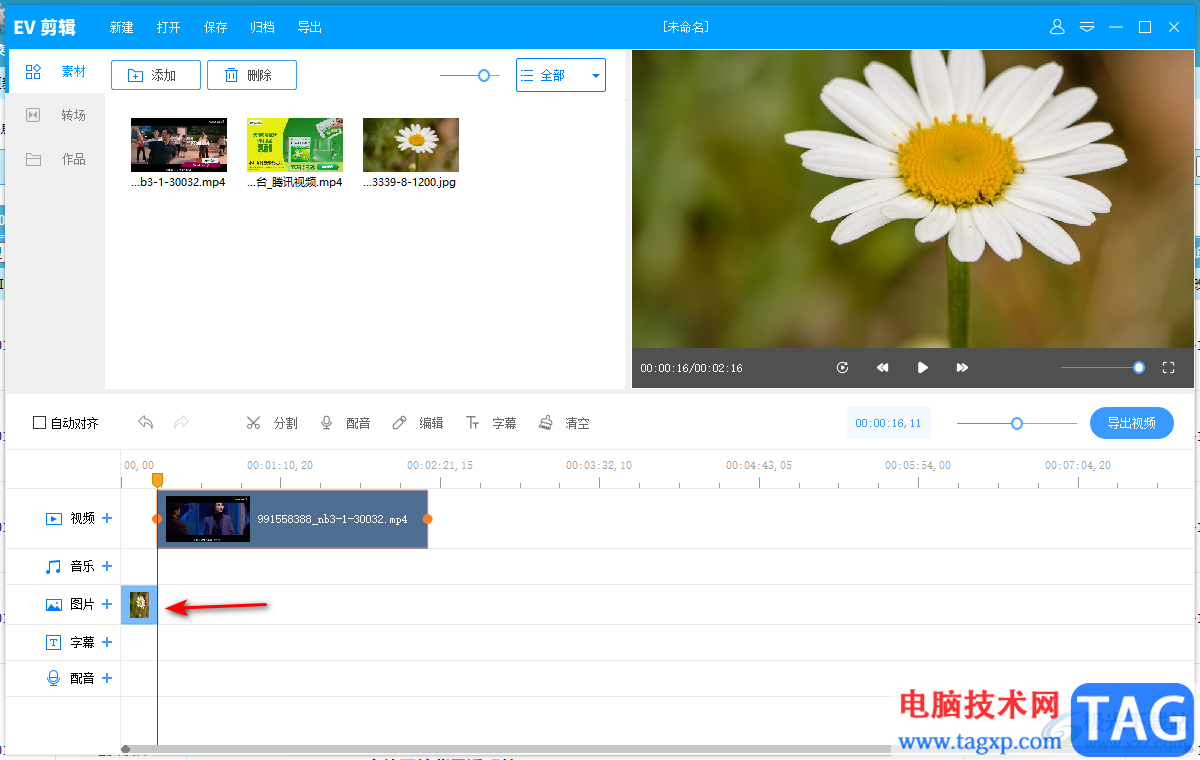This screenshot has height=760, width=1200.
Task: Open the 作品 works tab
Action: point(55,160)
